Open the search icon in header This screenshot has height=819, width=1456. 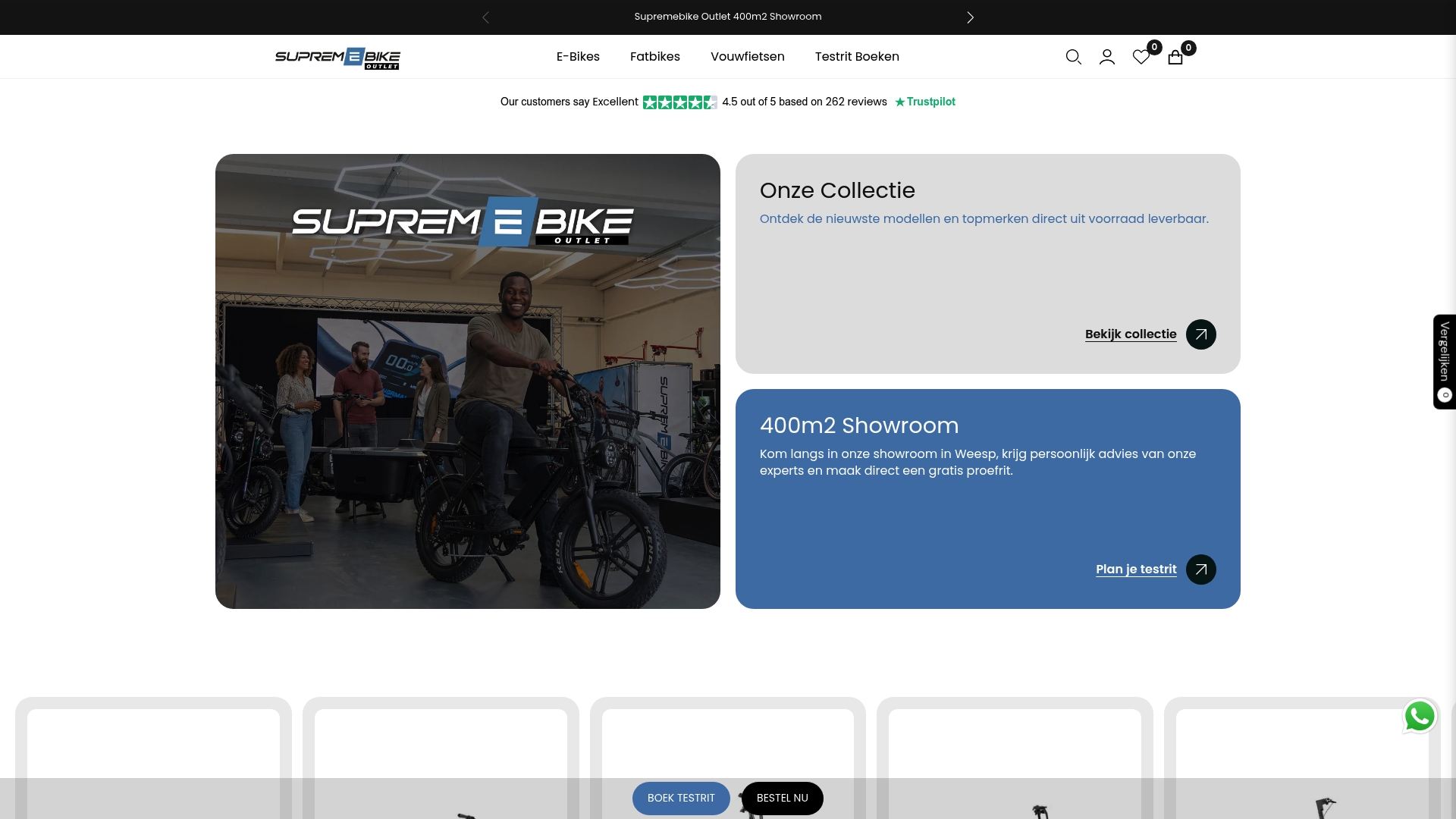(x=1073, y=57)
